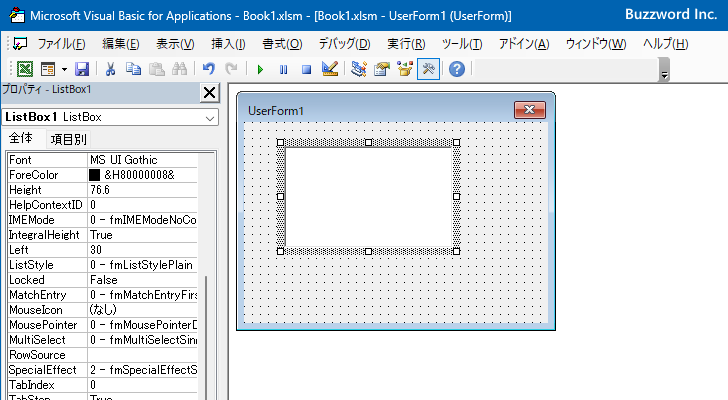The height and width of the screenshot is (400, 728).
Task: Open the Object Browser icon
Action: pyautogui.click(x=405, y=69)
